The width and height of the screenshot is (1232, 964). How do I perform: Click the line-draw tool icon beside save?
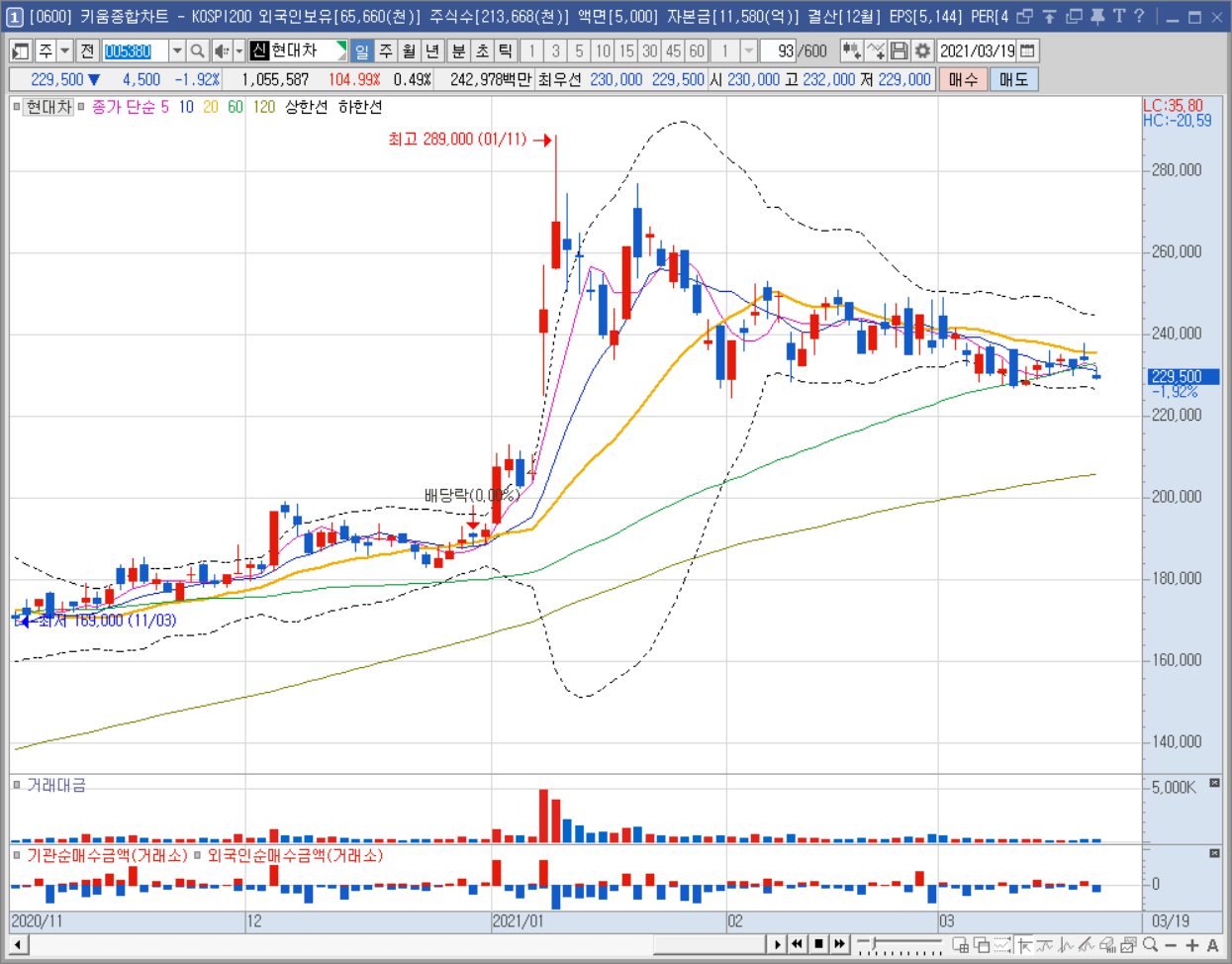(875, 50)
